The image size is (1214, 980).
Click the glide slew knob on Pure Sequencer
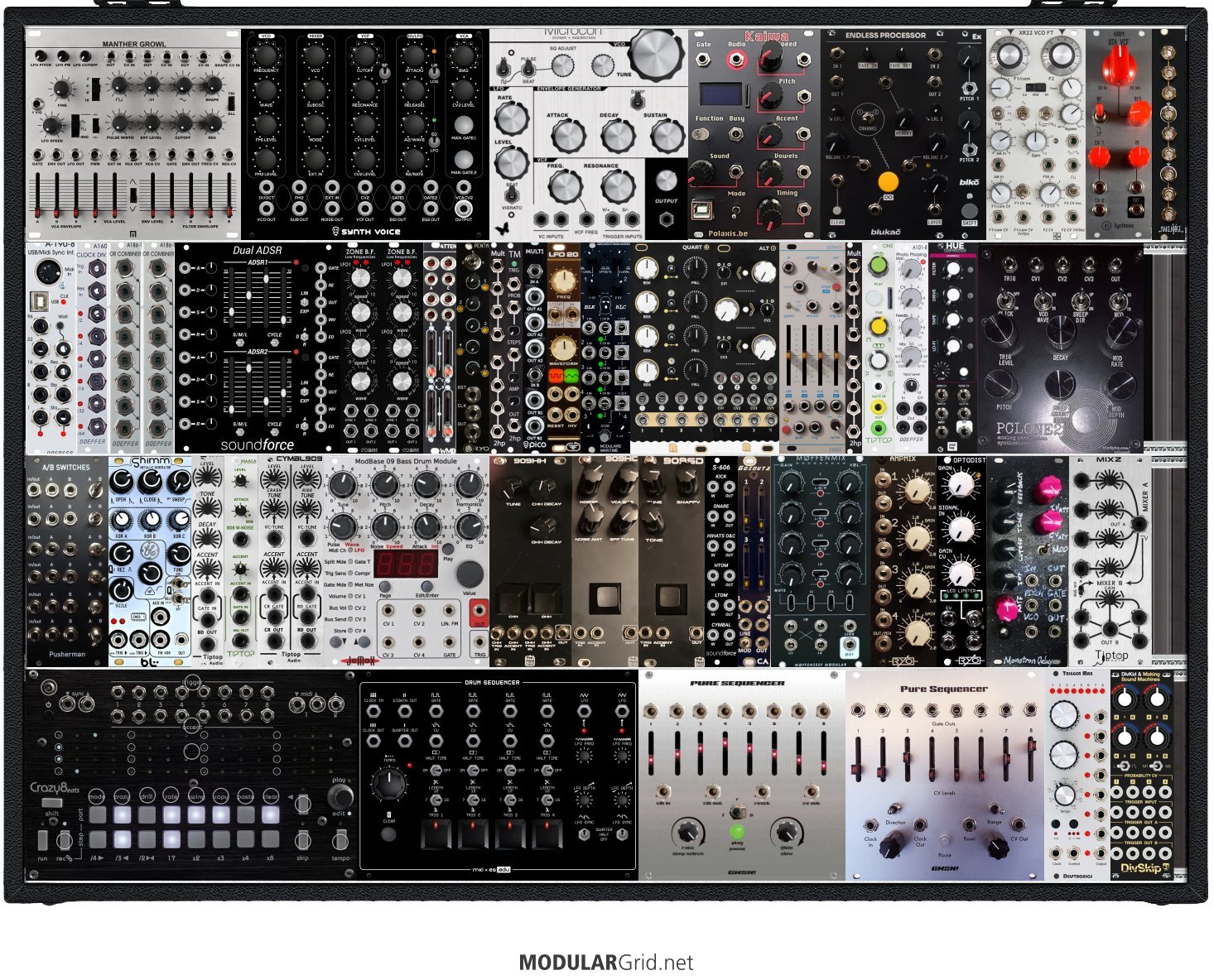(x=787, y=832)
